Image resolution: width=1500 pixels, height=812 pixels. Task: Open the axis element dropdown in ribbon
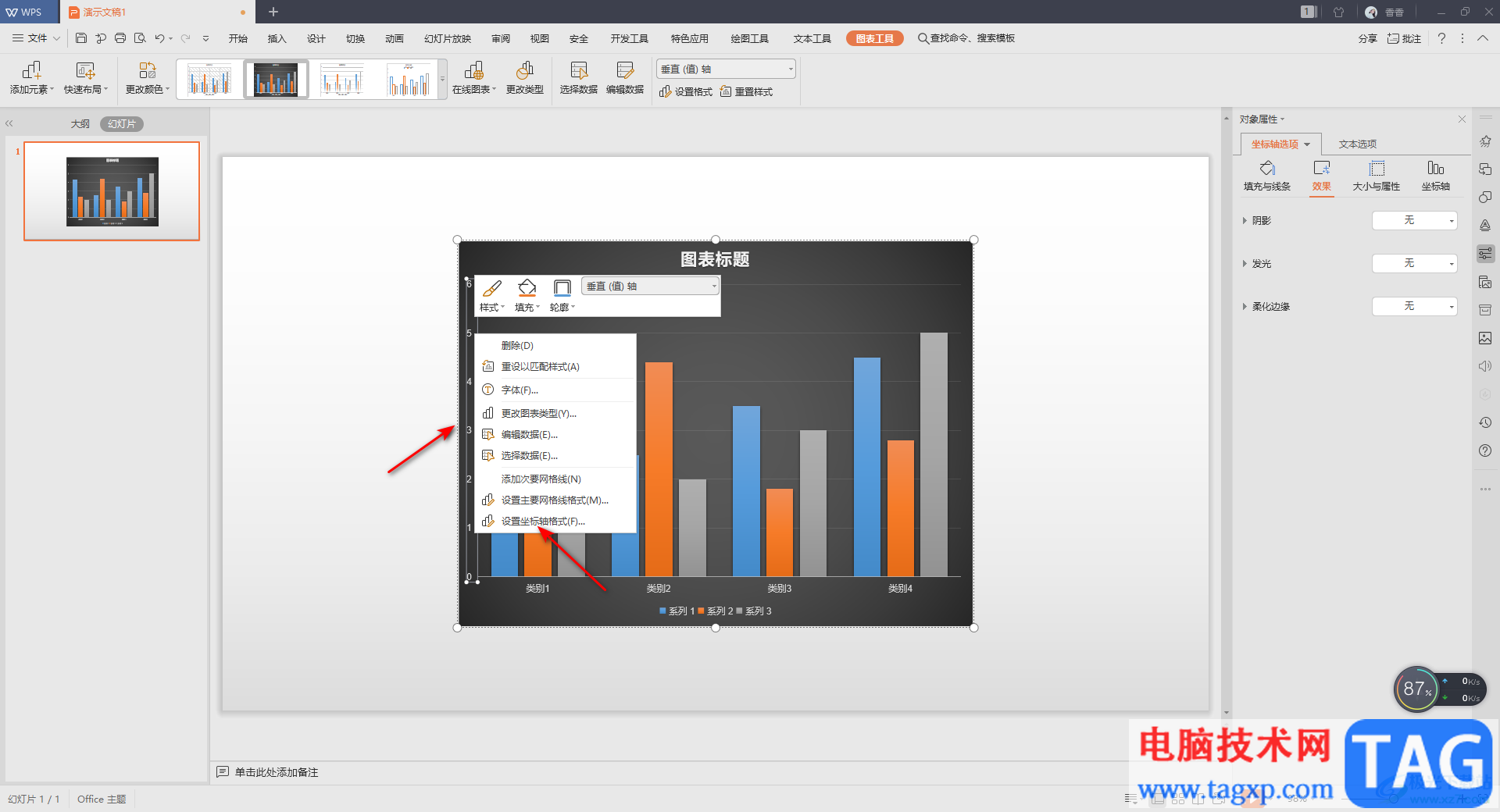click(x=727, y=69)
